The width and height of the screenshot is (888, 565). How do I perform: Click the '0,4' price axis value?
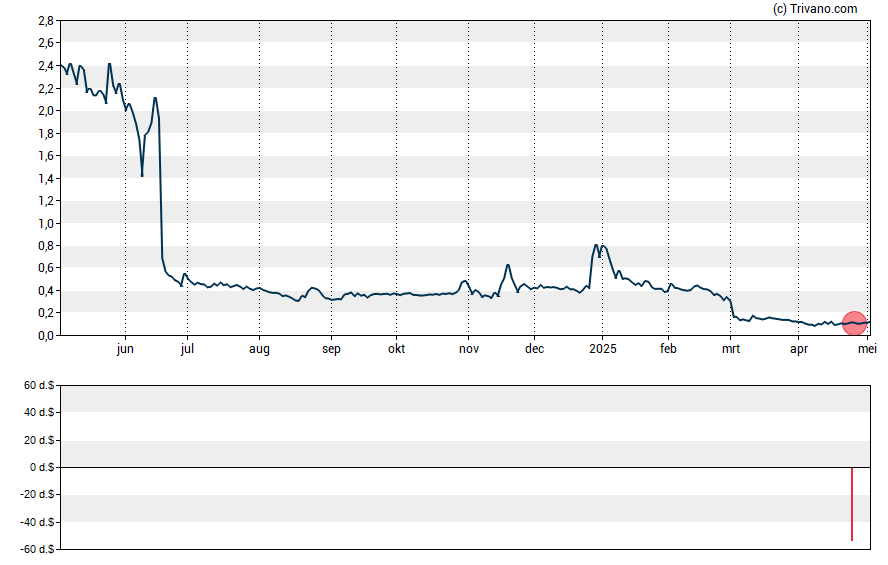tap(46, 291)
